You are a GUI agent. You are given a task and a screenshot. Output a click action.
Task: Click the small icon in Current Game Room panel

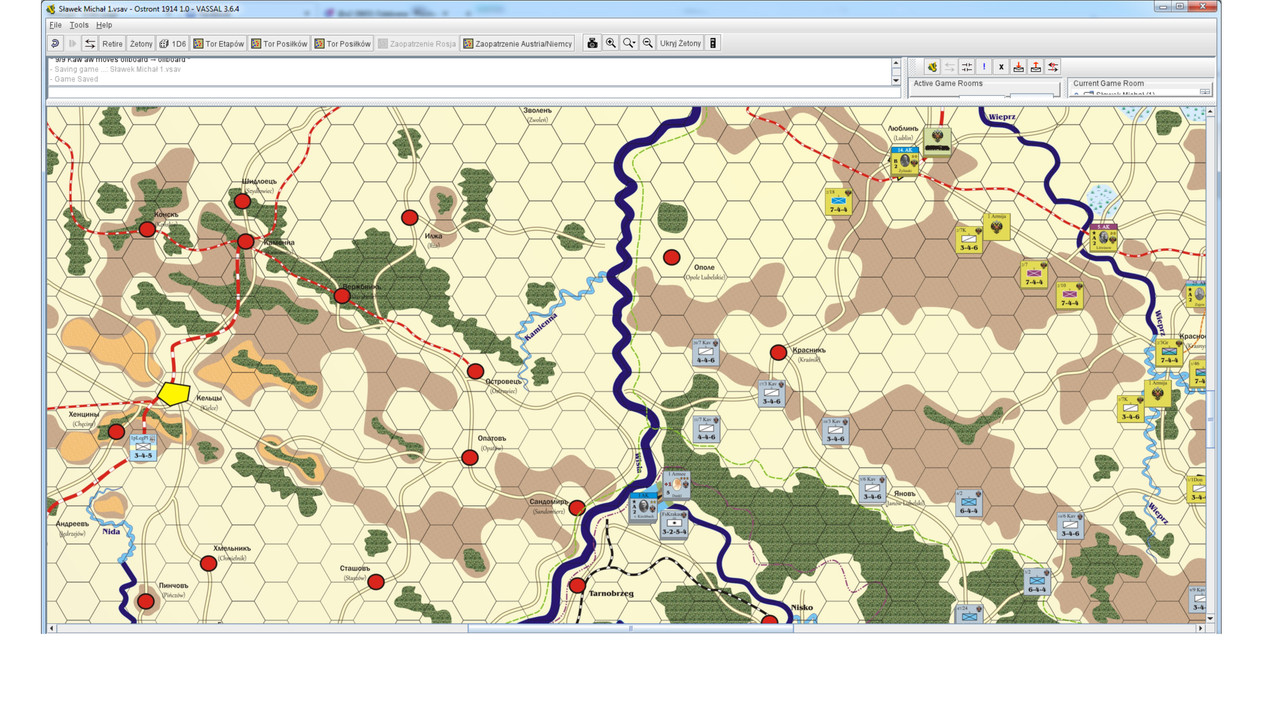(1205, 91)
